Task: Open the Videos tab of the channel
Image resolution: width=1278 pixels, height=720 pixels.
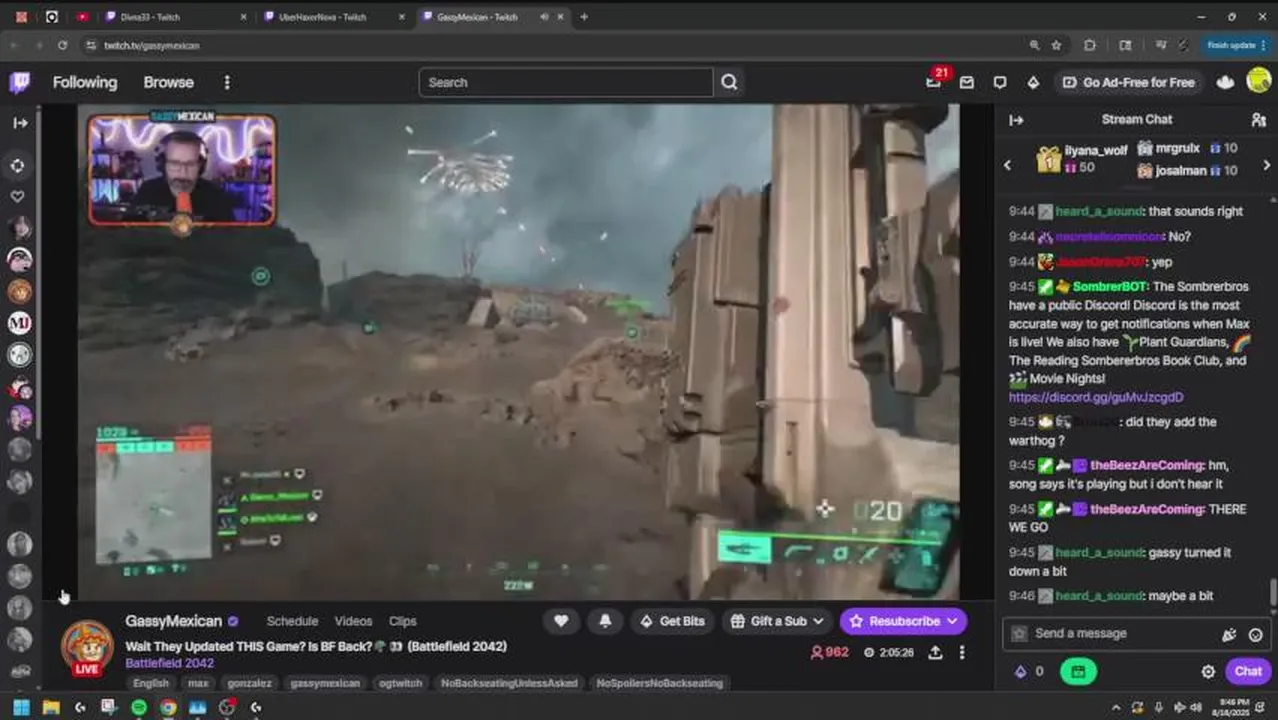Action: (353, 621)
